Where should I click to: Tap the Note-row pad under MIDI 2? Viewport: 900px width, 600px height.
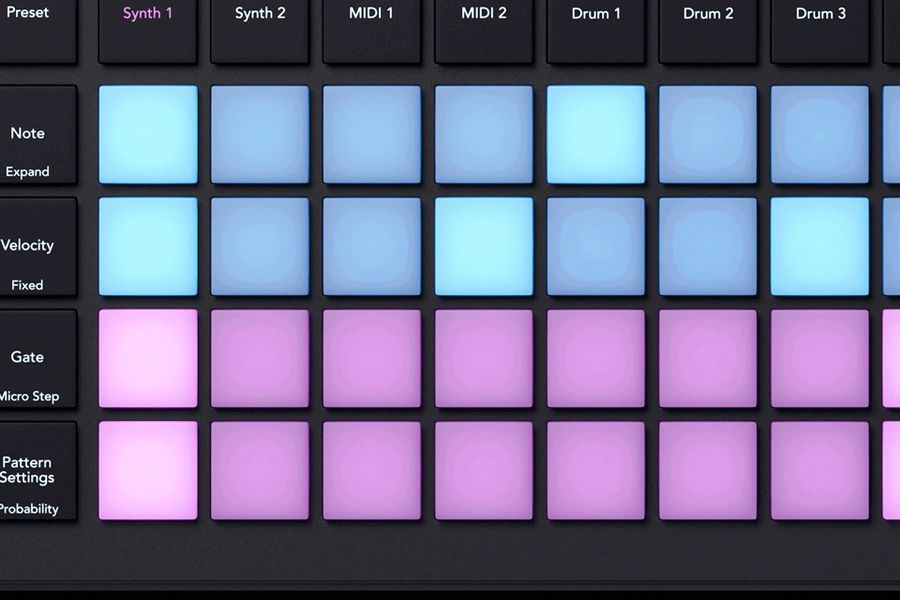[x=484, y=134]
